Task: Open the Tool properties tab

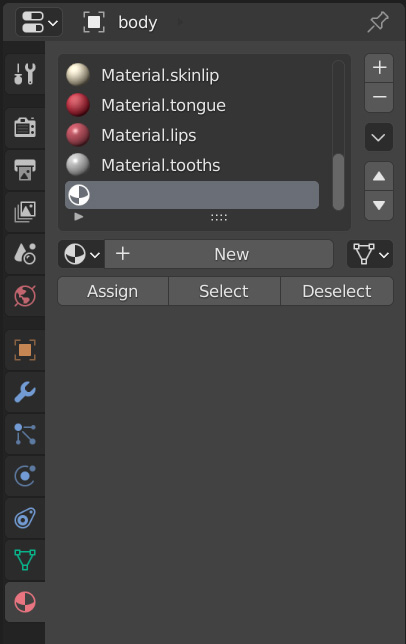Action: [x=25, y=74]
